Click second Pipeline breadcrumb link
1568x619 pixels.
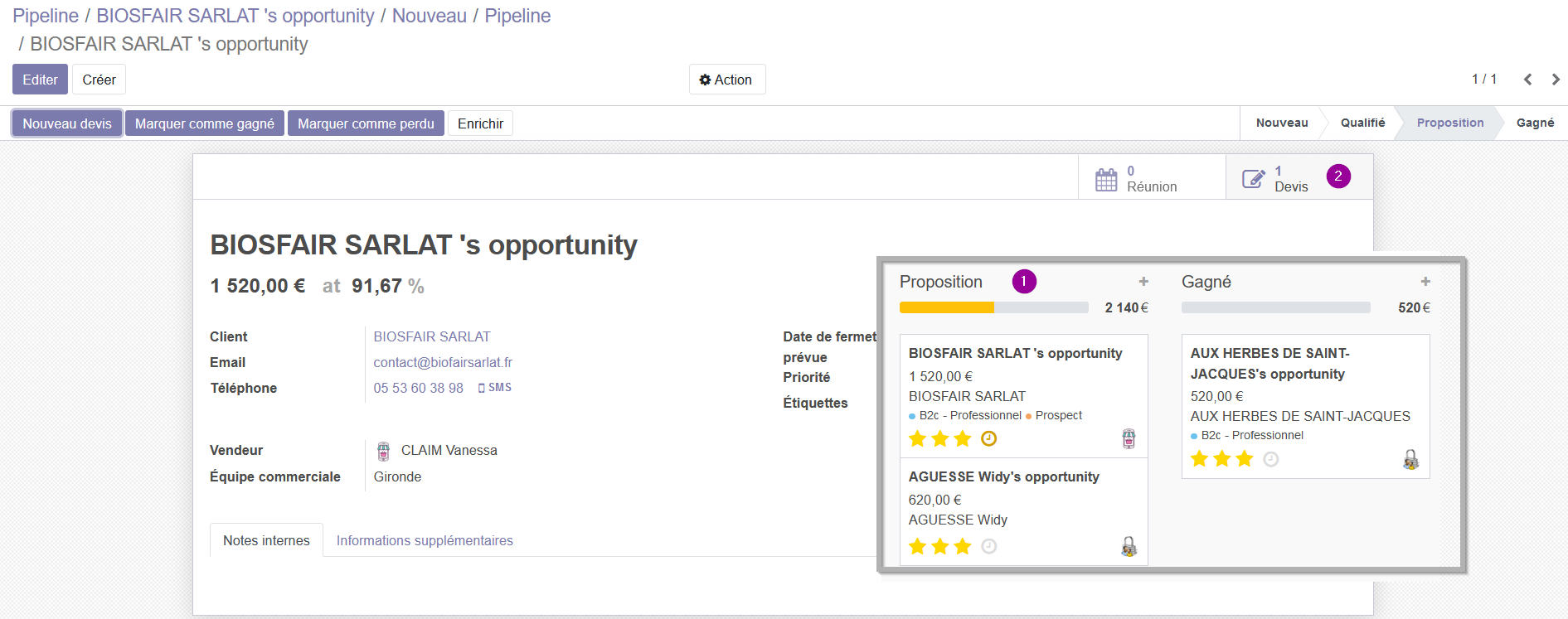coord(517,16)
